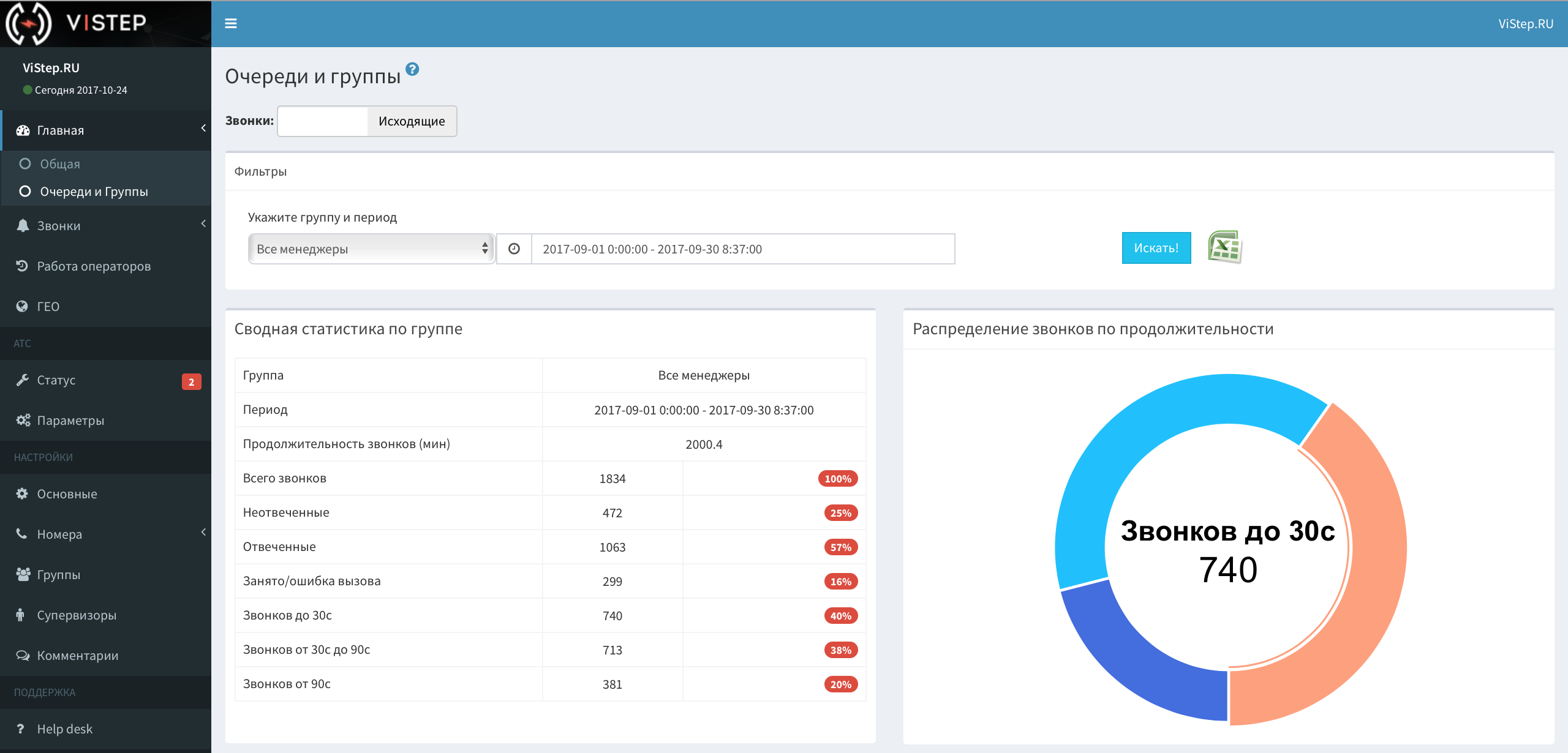Viewport: 1568px width, 753px height.
Task: Click the Отвеченные value 1063
Action: tap(612, 547)
